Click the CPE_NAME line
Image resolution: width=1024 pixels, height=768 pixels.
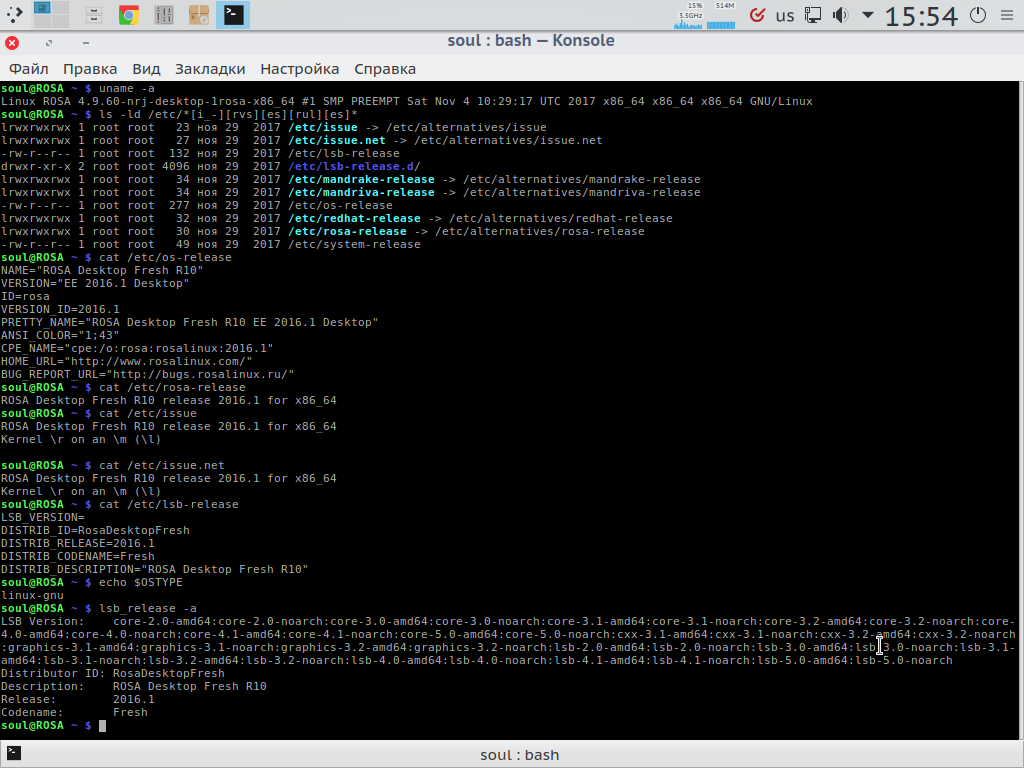coord(137,349)
